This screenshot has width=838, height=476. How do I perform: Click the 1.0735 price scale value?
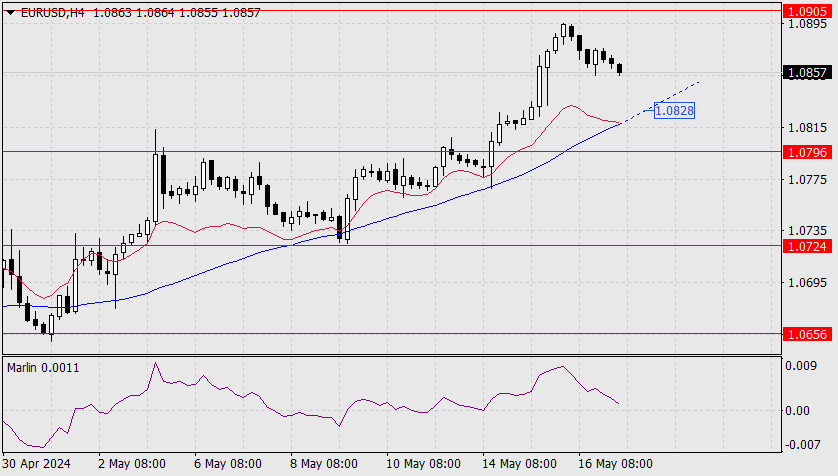coord(808,231)
